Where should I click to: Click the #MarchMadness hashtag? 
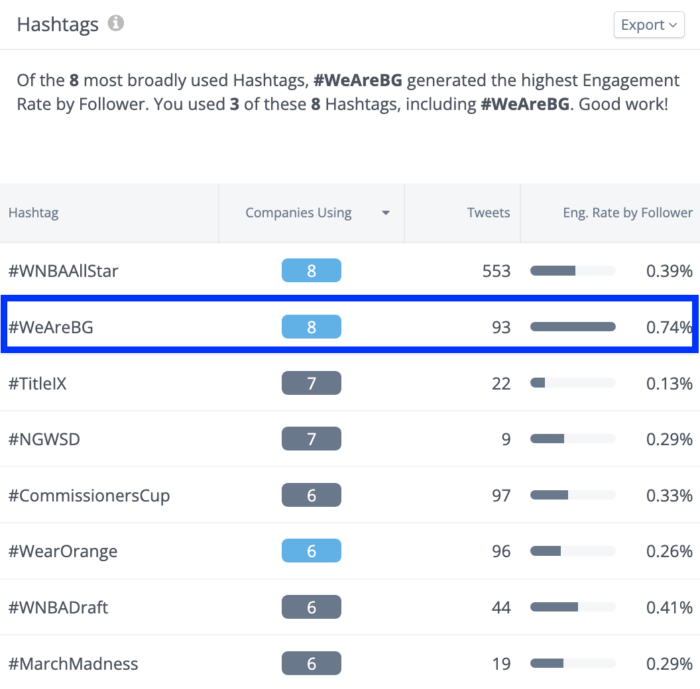tap(73, 663)
